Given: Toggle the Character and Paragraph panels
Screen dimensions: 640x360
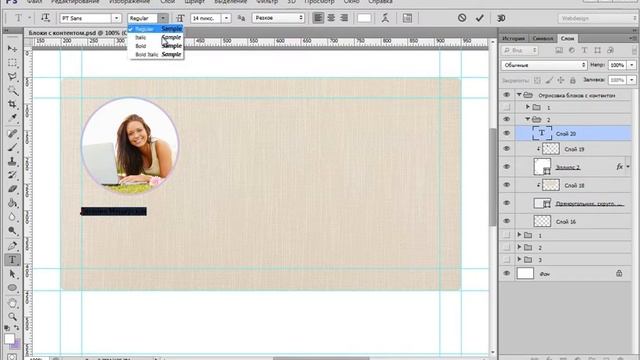Looking at the screenshot, I should pyautogui.click(x=407, y=18).
